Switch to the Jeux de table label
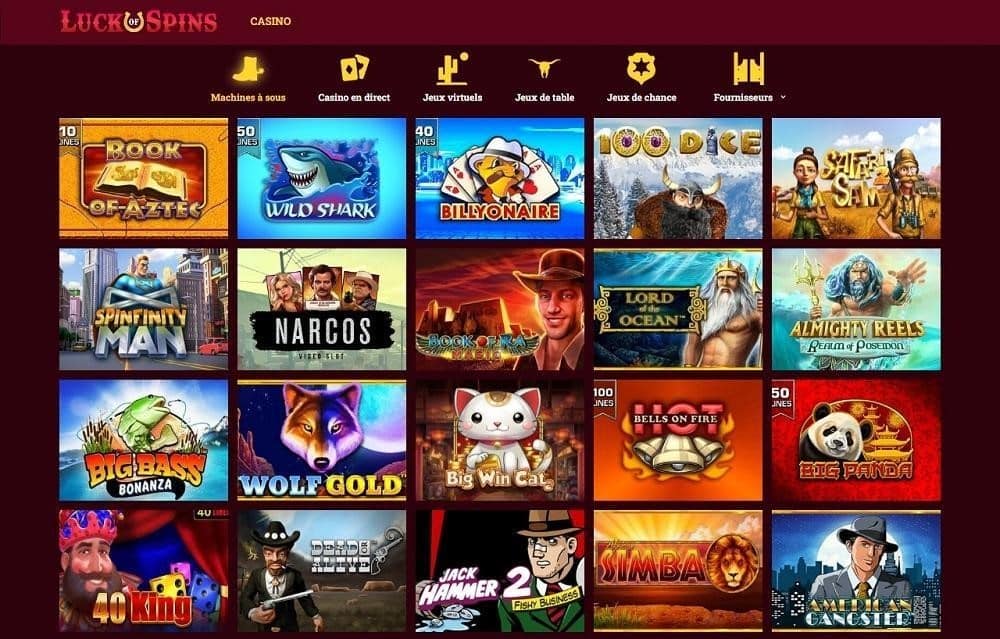This screenshot has width=1000, height=639. point(544,98)
